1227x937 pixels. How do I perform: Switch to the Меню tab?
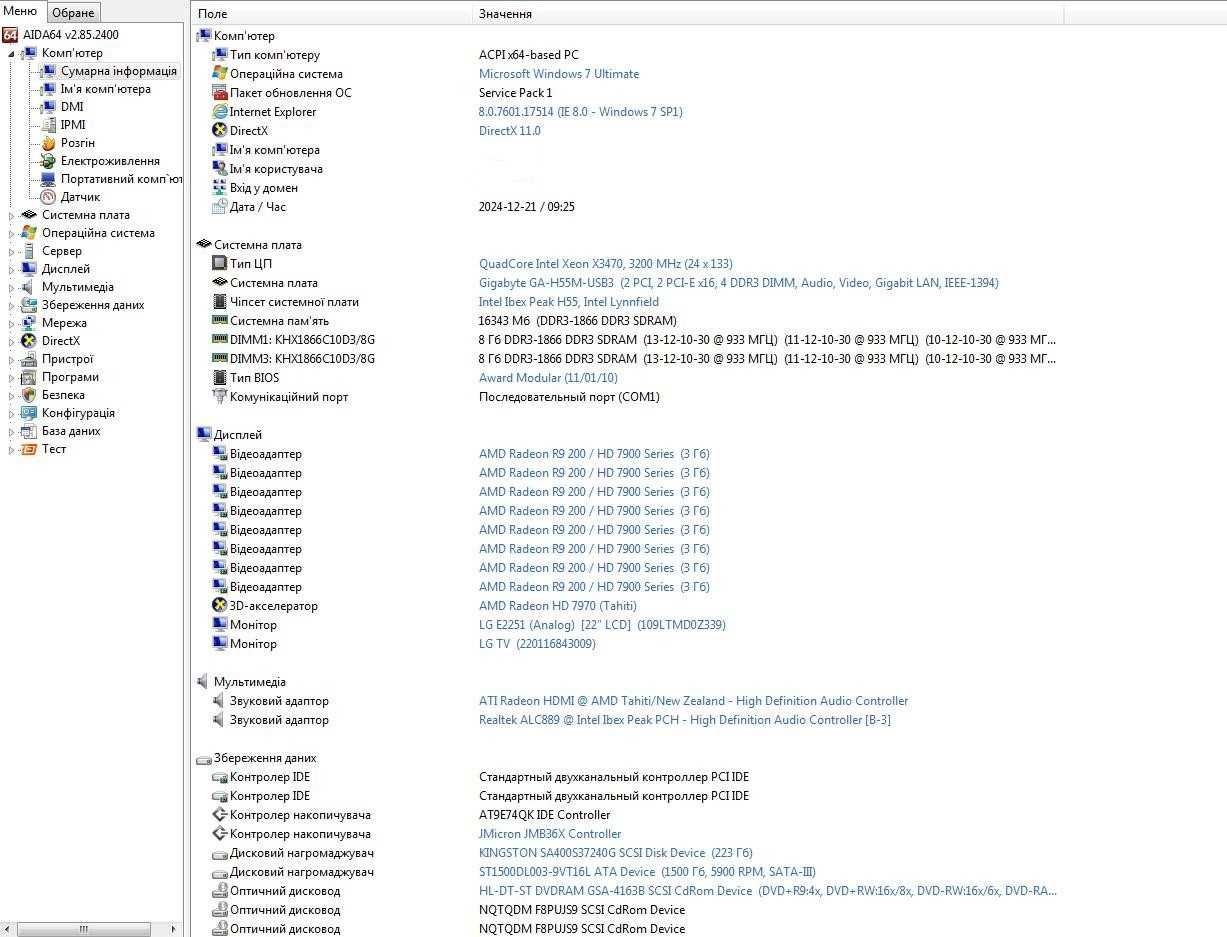coord(22,11)
